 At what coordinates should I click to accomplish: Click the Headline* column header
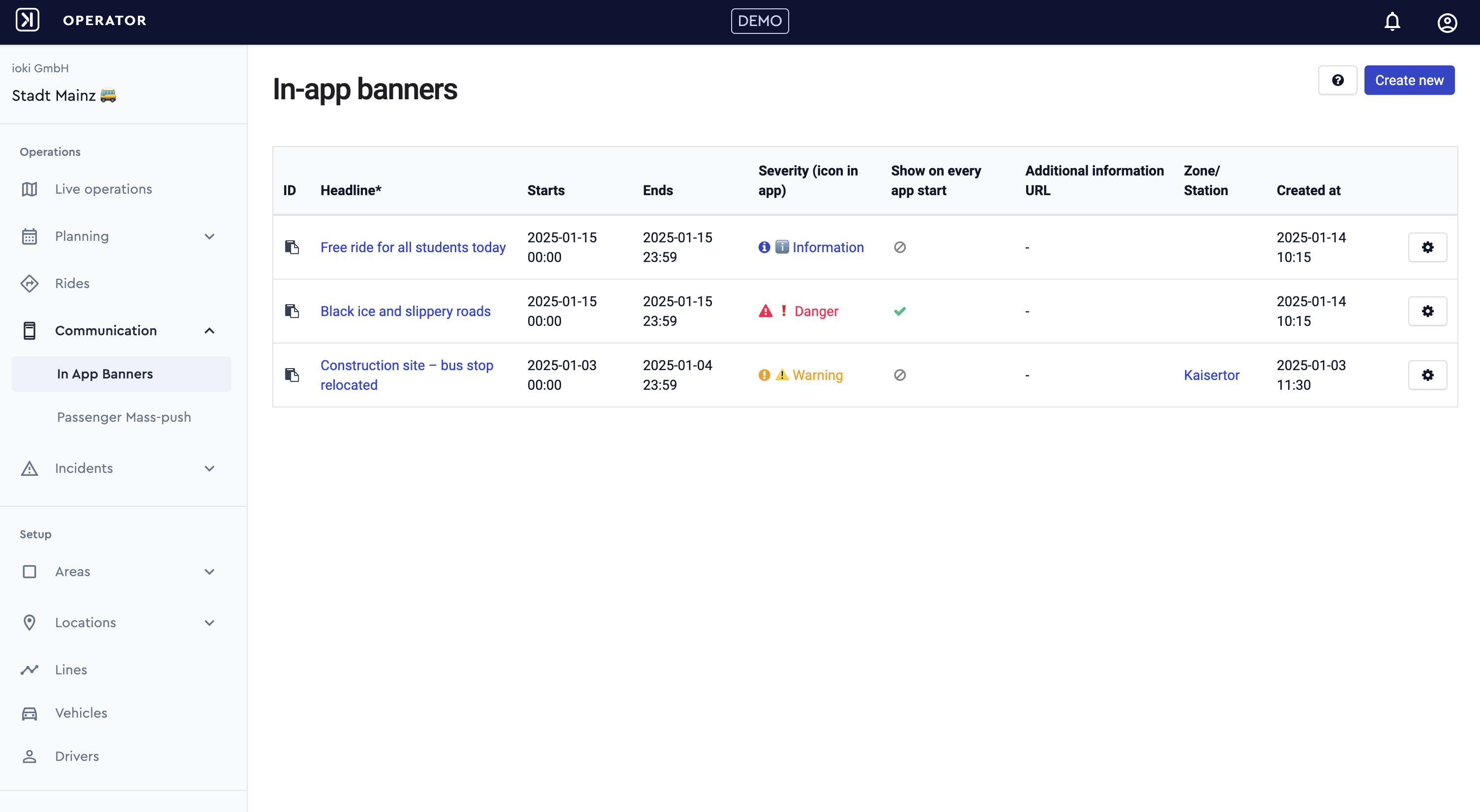point(351,191)
